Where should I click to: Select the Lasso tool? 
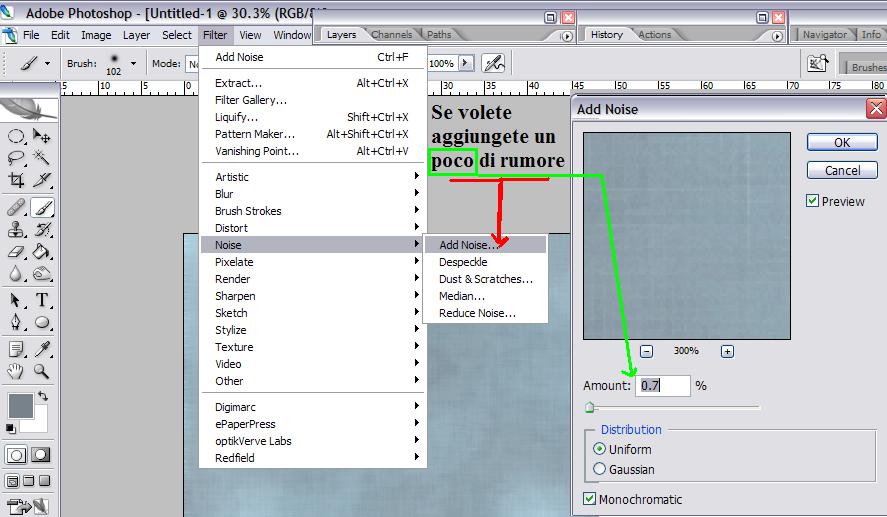[x=16, y=158]
